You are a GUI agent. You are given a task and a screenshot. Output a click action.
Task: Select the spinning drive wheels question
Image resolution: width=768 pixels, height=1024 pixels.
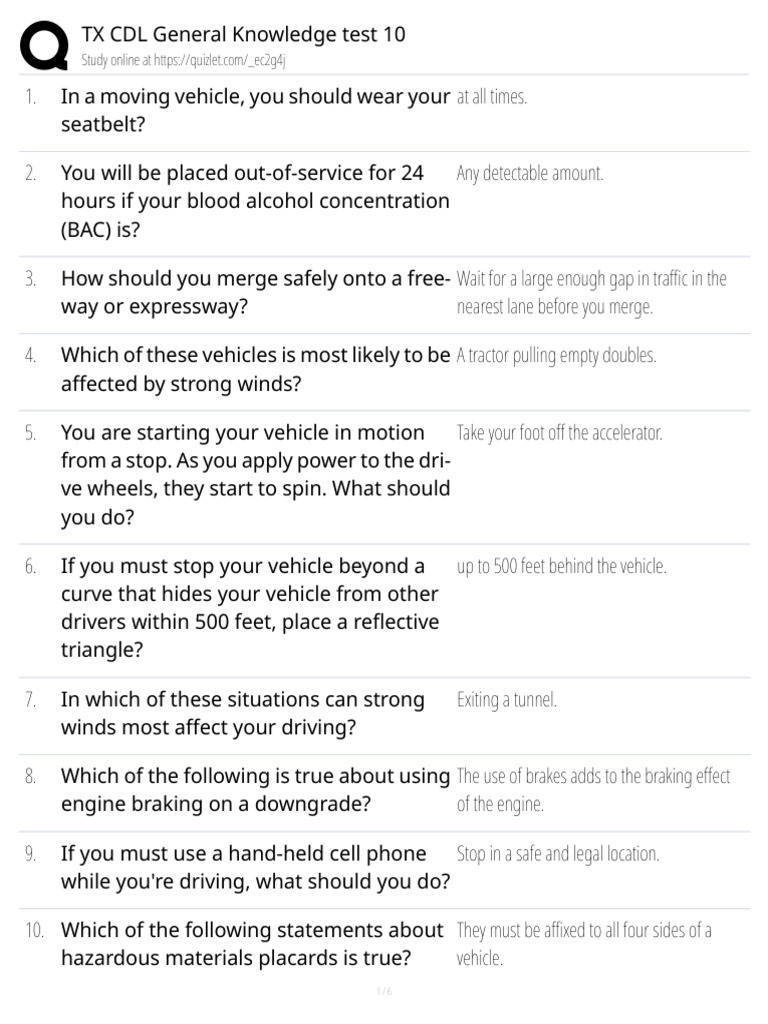[x=255, y=475]
